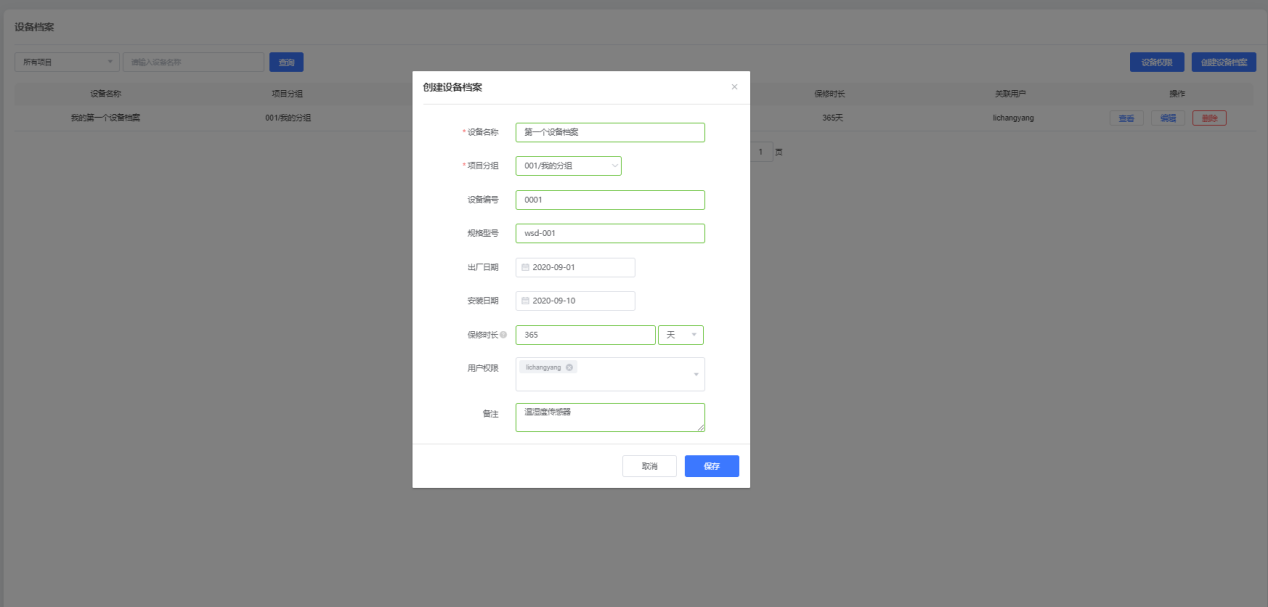1268x607 pixels.
Task: Remove the lichangyang tag via its x icon
Action: 569,367
